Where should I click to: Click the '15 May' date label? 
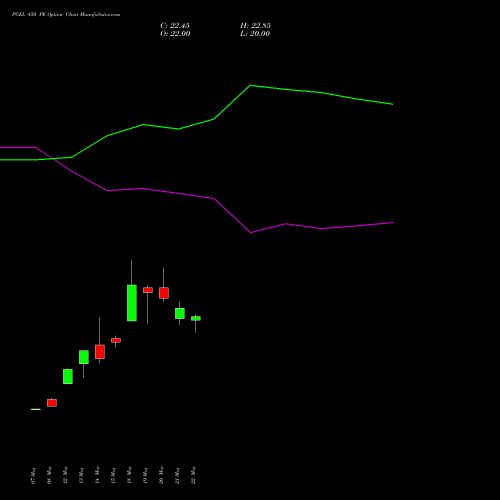point(113,475)
